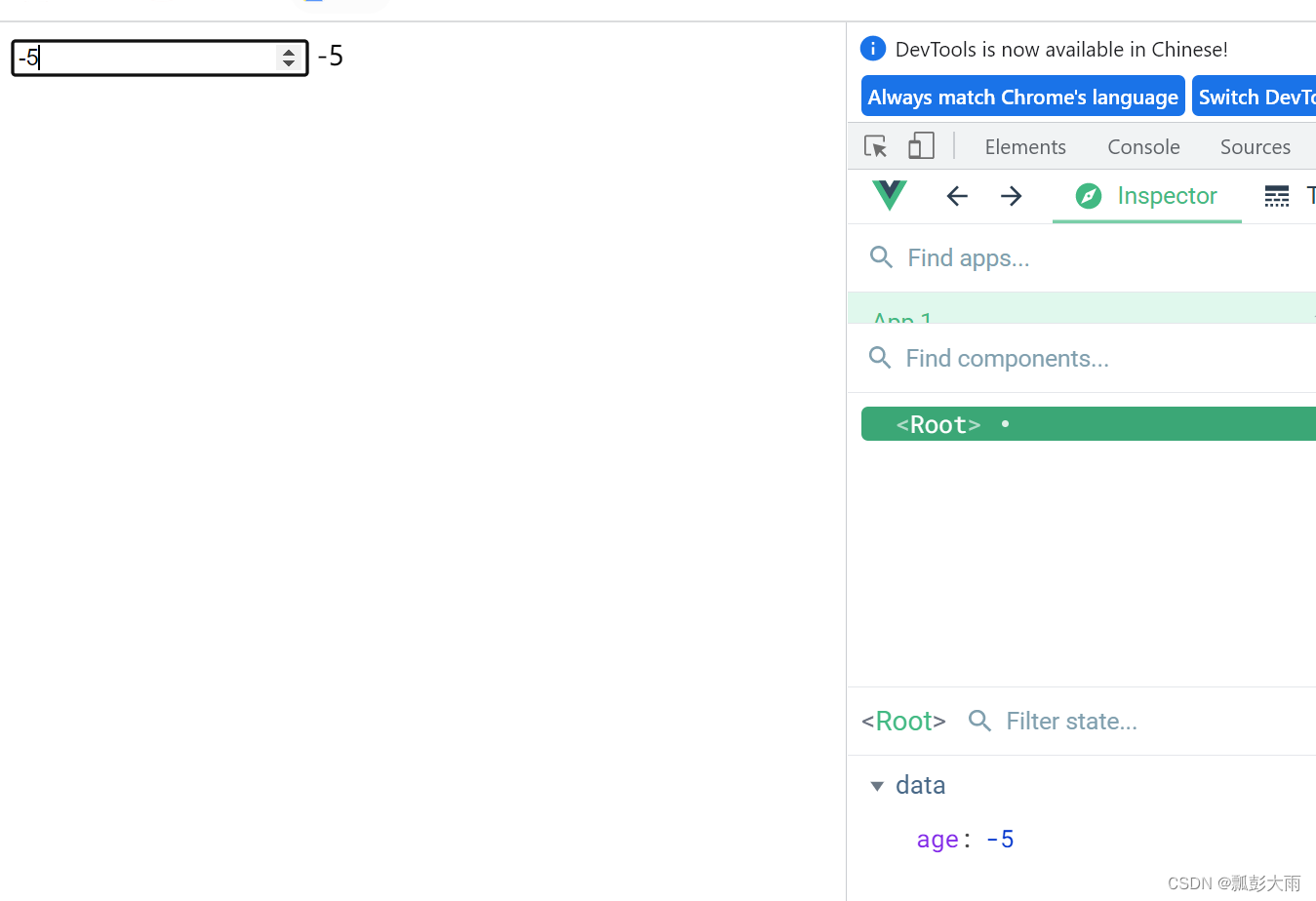Click the down arrow on the number input
1316x901 pixels.
(x=289, y=64)
